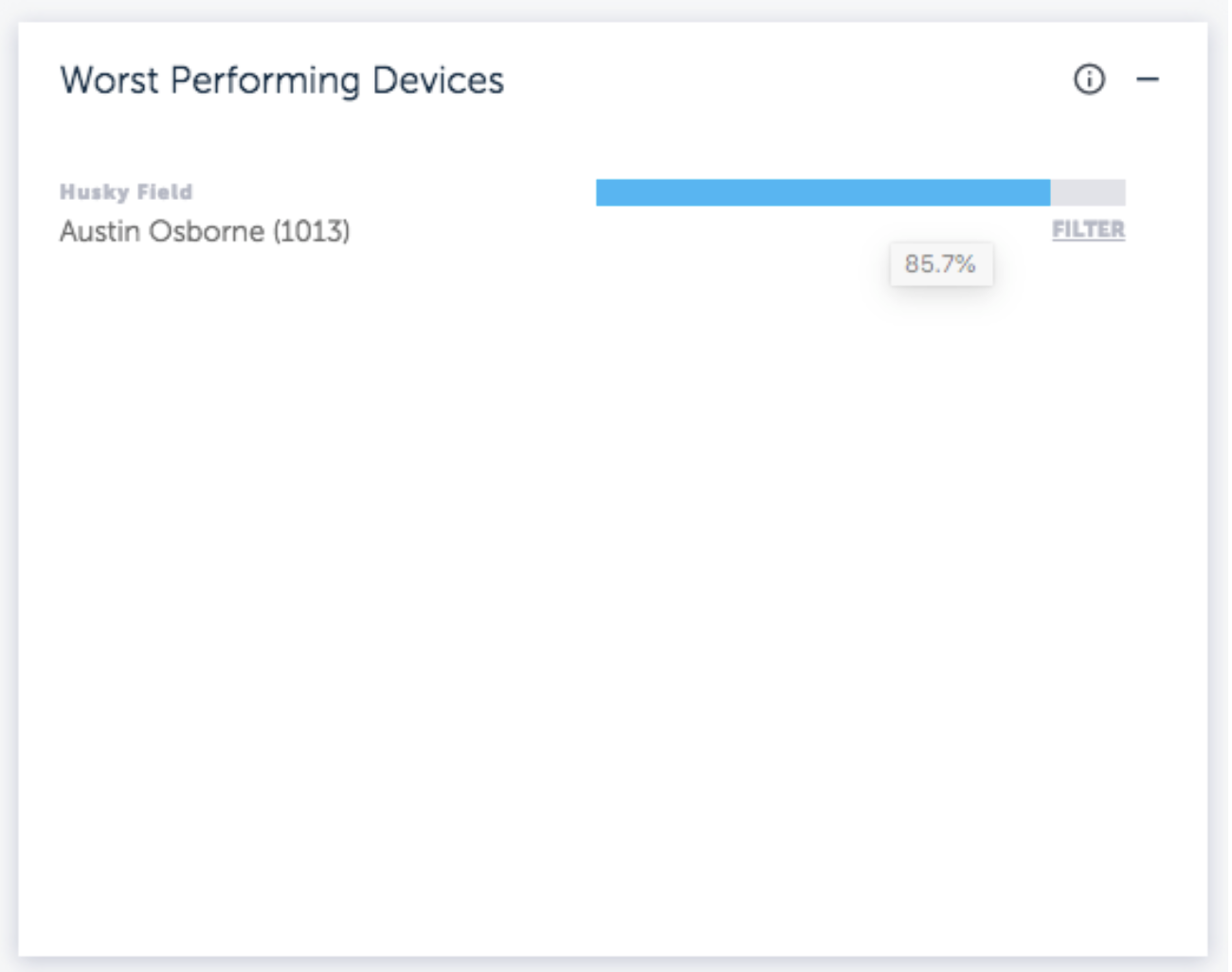This screenshot has height=972, width=1232.
Task: Minimize the widget using the dash icon
Action: click(1148, 80)
